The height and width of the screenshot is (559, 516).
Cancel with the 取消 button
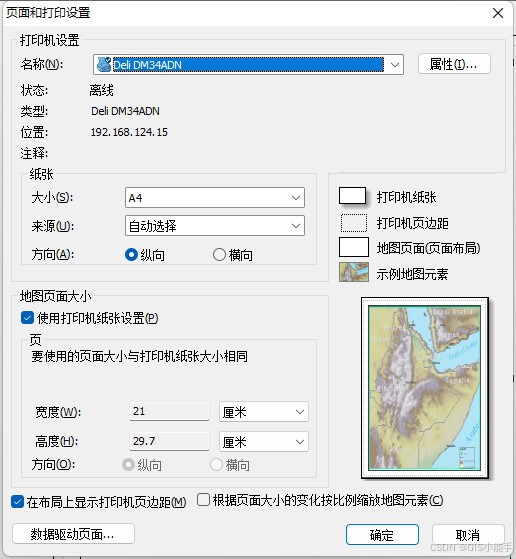click(x=468, y=535)
